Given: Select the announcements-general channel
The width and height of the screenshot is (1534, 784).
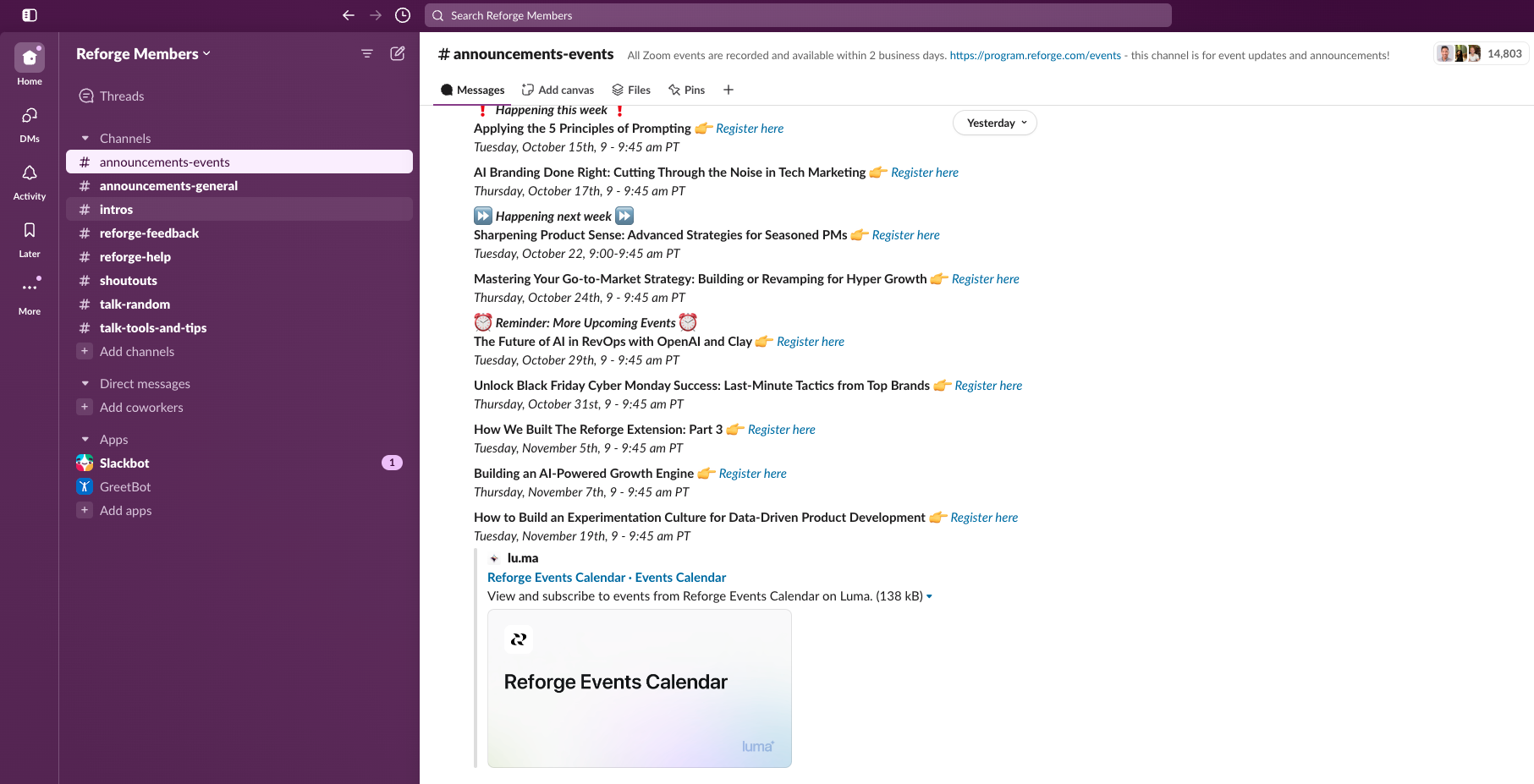Looking at the screenshot, I should pyautogui.click(x=168, y=185).
